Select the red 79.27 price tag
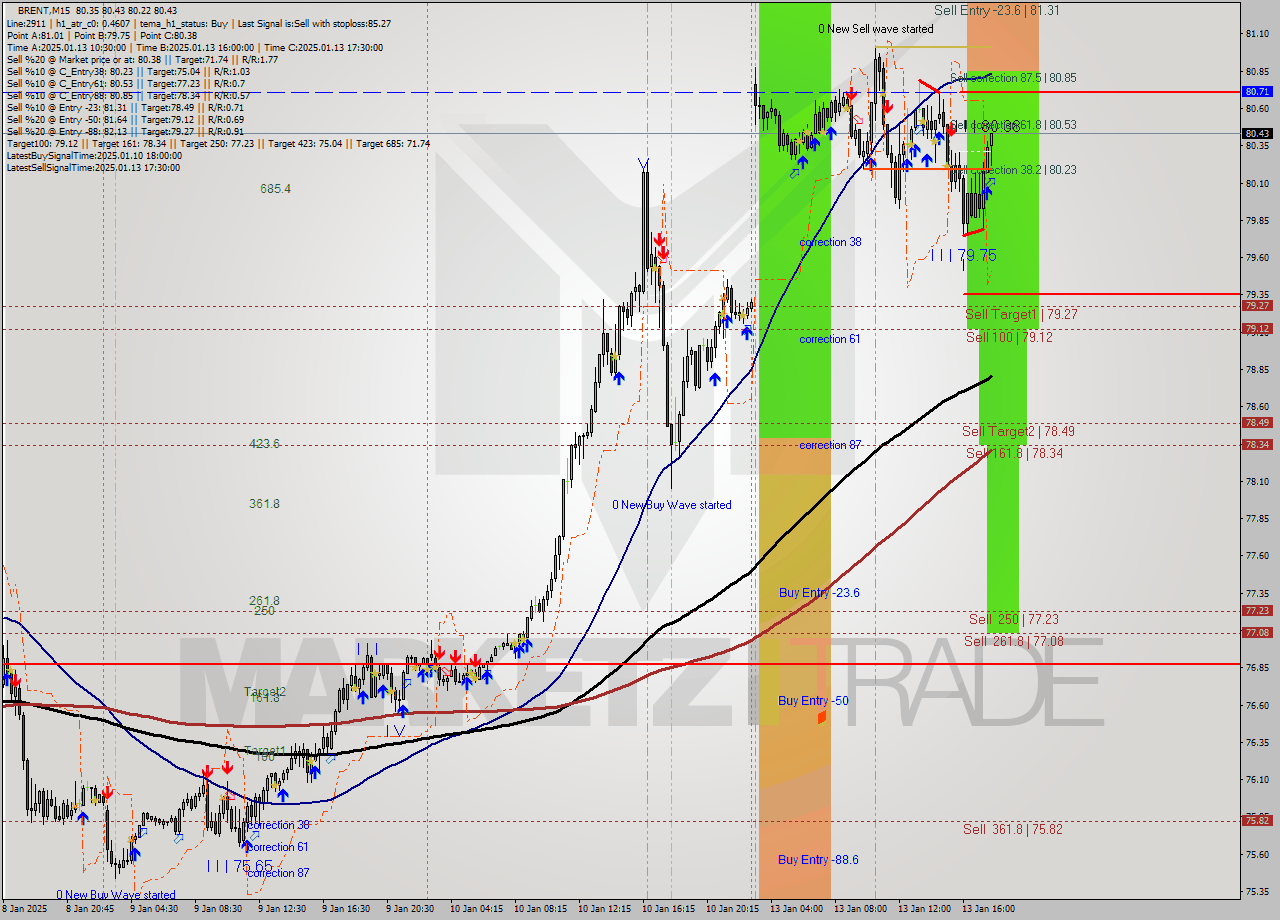 pyautogui.click(x=1257, y=305)
